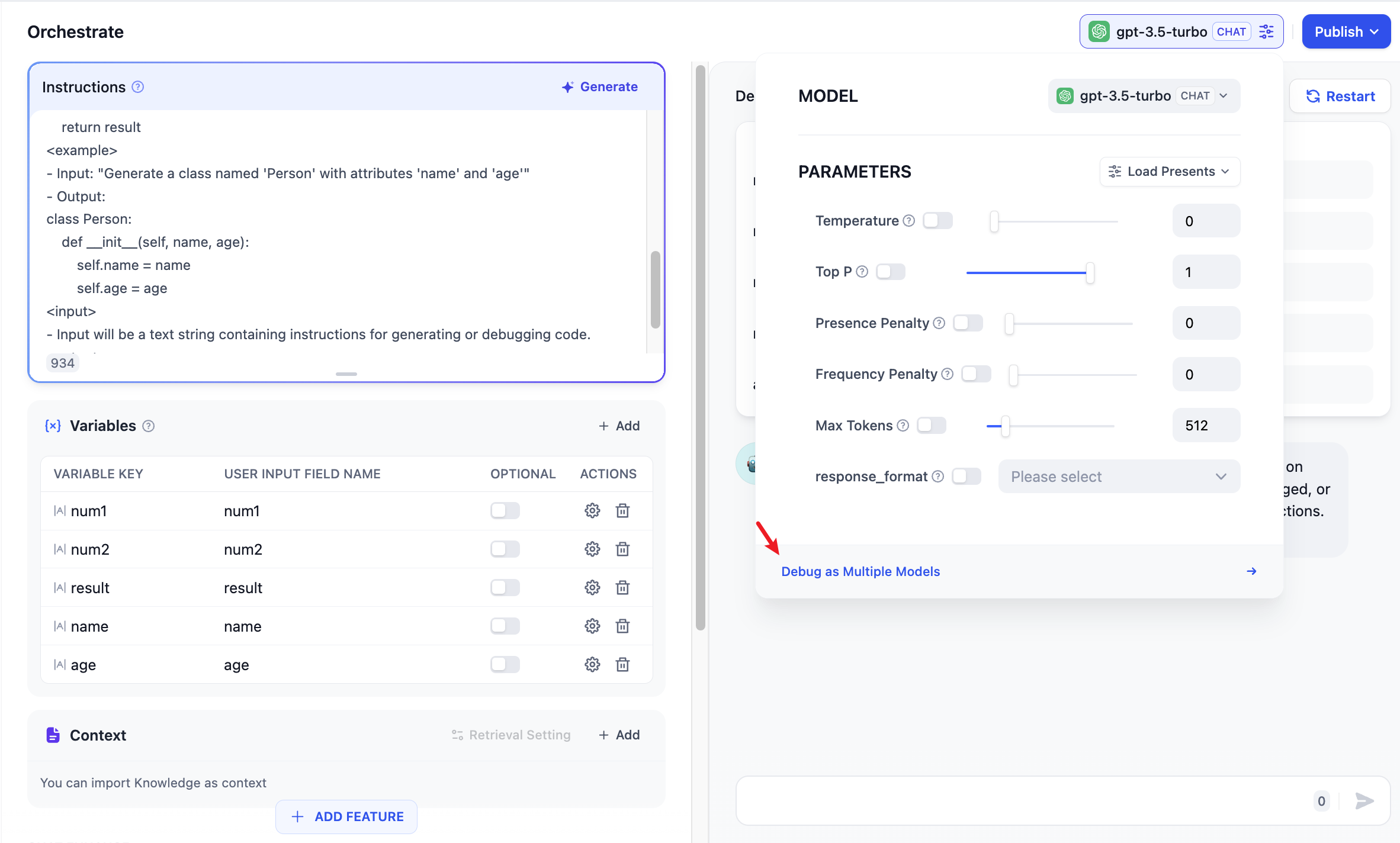Click the OpenAI logo in the header model selector
This screenshot has height=843, width=1400.
1099,32
